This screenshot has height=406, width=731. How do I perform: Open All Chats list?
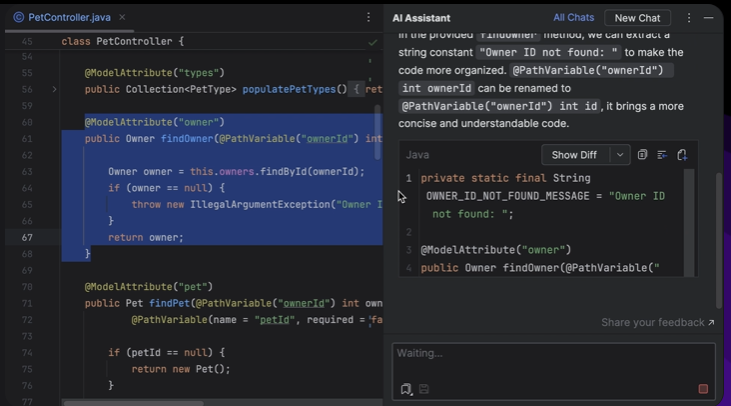573,18
